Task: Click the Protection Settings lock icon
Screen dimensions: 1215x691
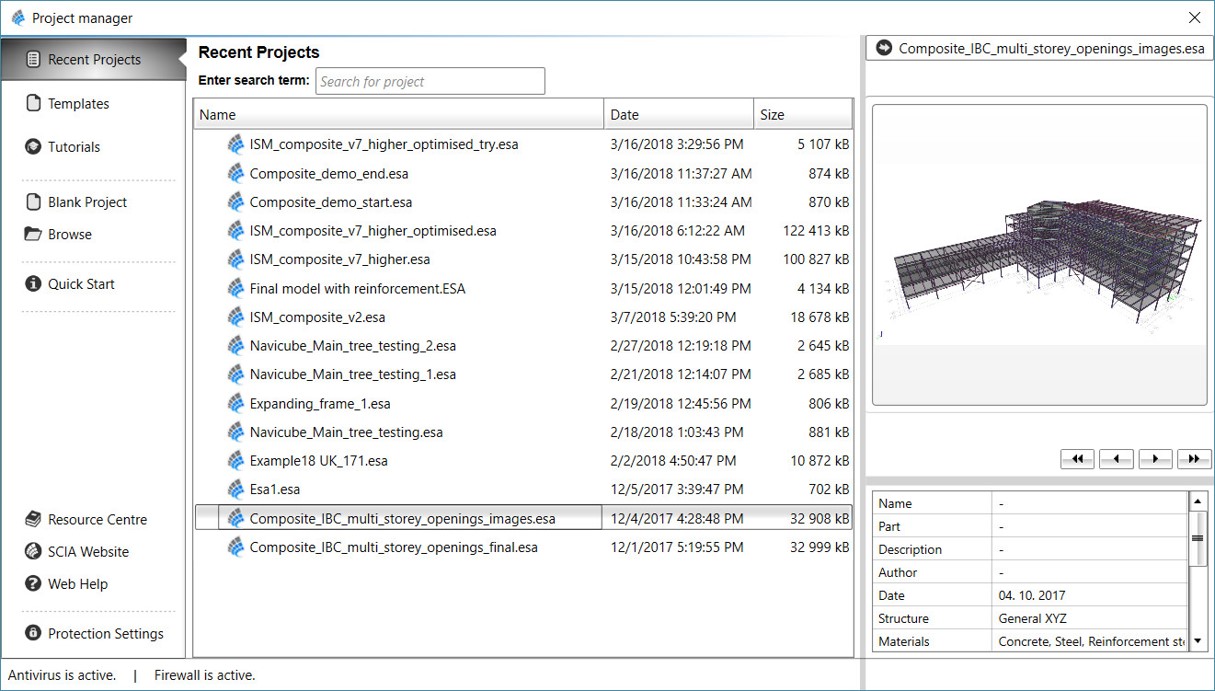Action: [x=33, y=634]
